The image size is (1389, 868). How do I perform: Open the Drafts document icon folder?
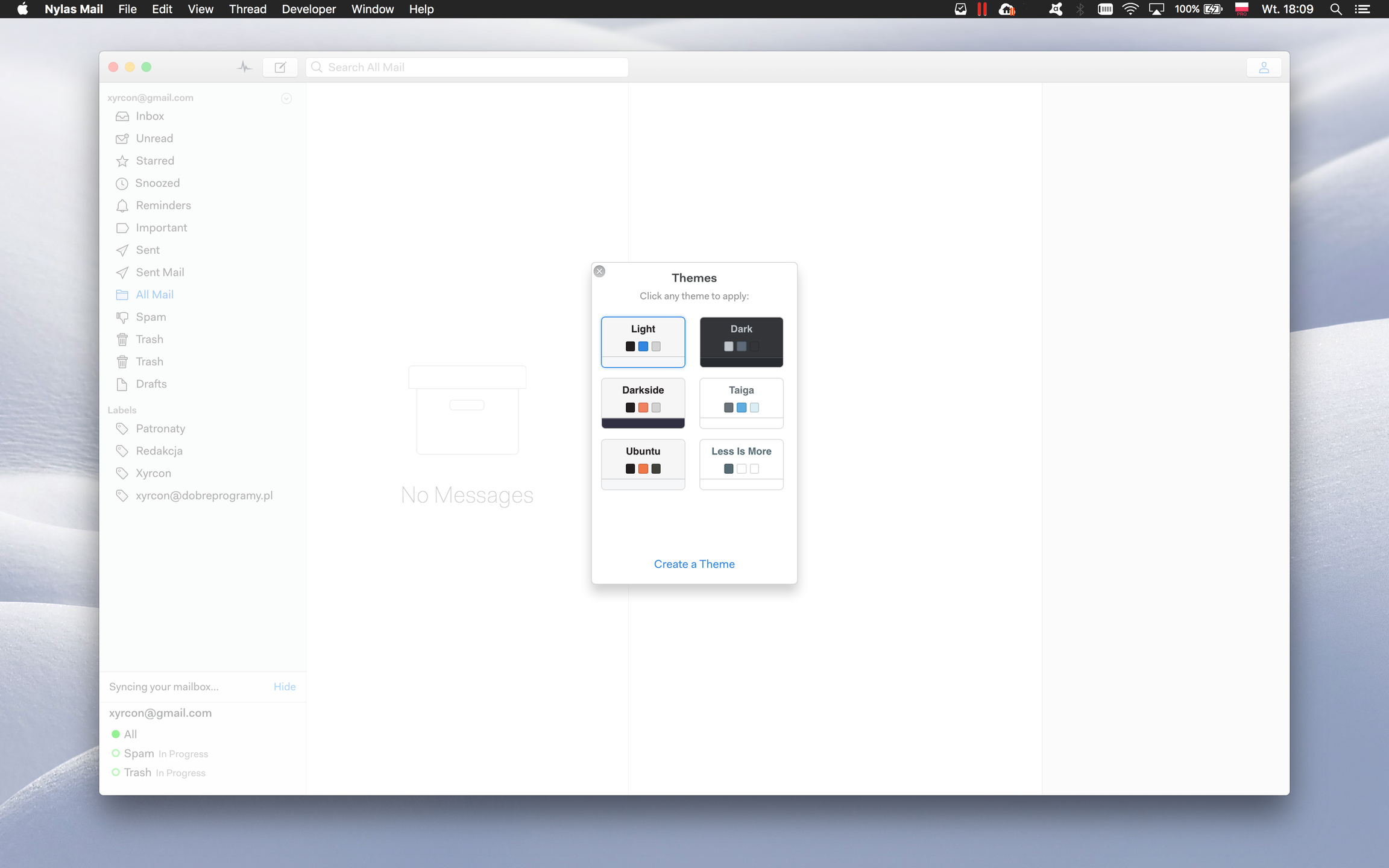[122, 384]
